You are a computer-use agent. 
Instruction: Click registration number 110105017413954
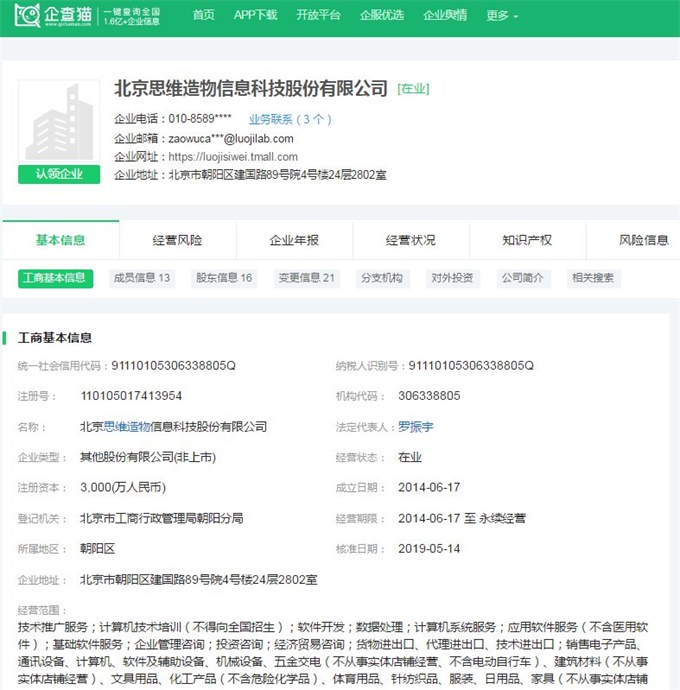point(131,396)
